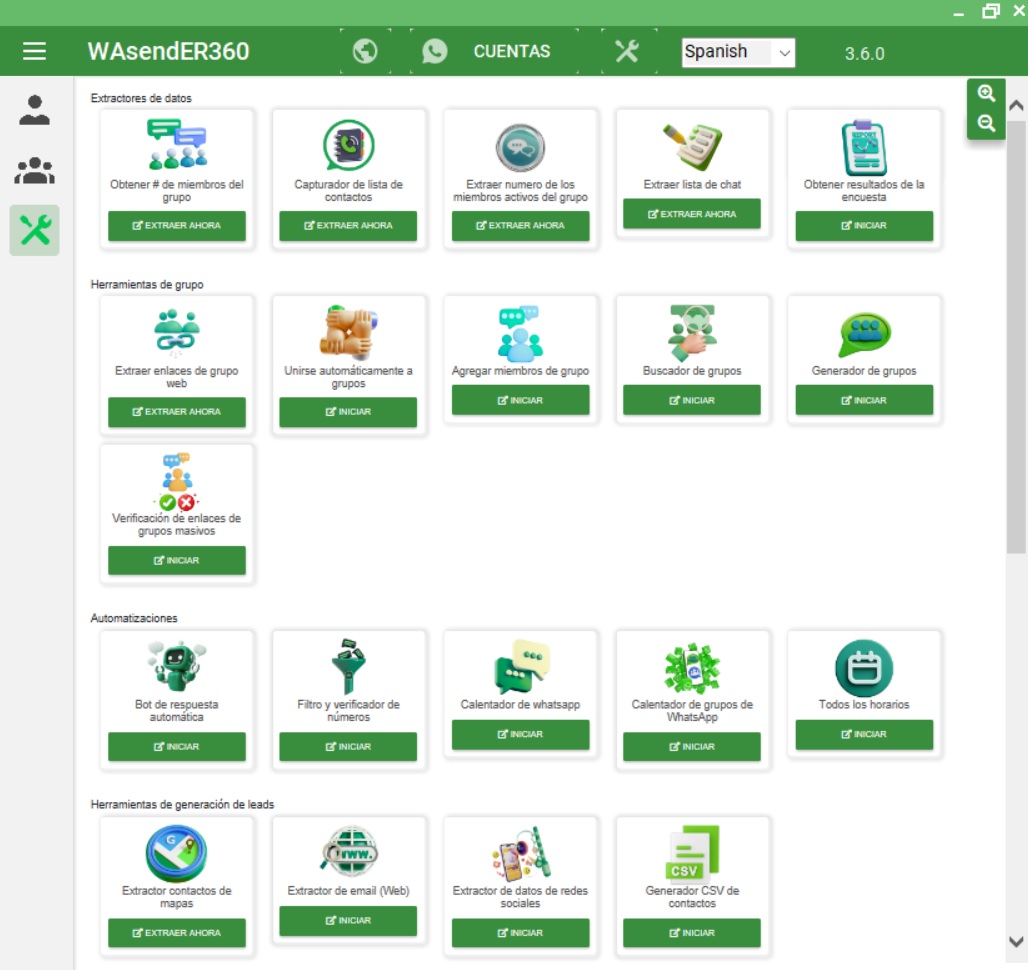Viewport: 1028px width, 970px height.
Task: Start the Calentador de whatsapp tool
Action: [520, 735]
